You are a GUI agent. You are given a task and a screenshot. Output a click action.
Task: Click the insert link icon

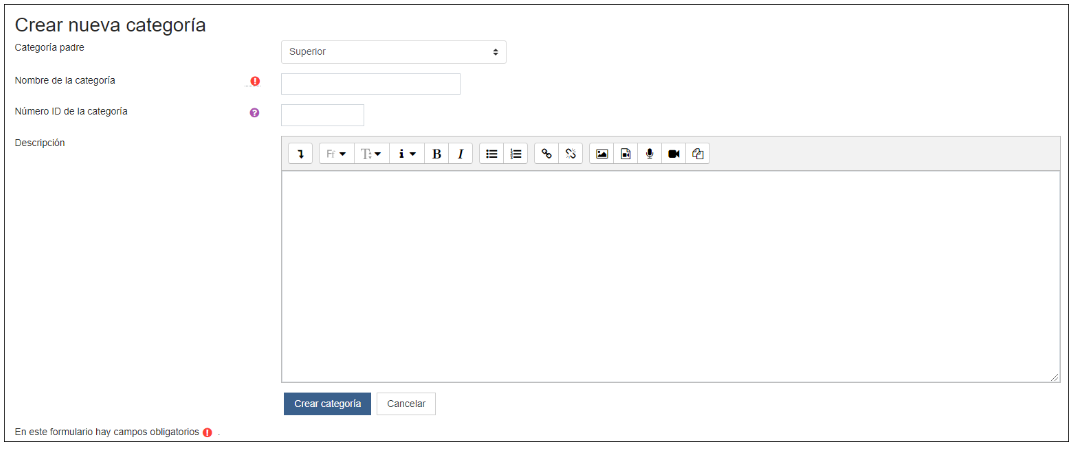coord(546,154)
